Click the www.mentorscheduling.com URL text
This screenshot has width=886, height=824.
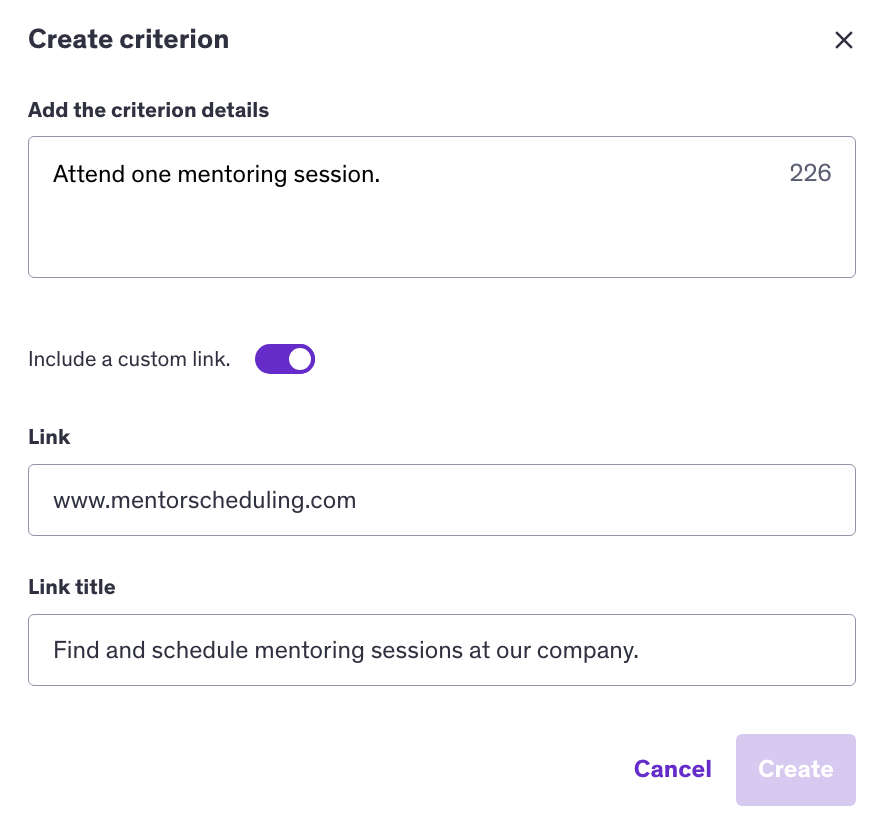205,500
